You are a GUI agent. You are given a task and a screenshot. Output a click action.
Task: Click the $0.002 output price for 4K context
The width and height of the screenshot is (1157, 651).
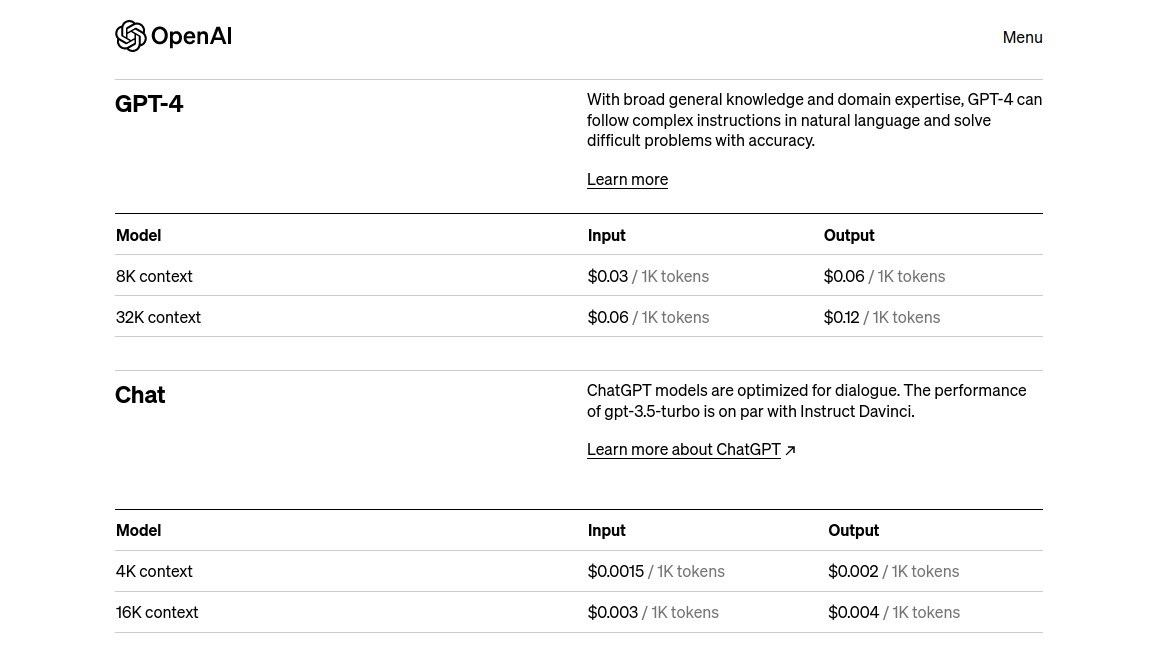pos(853,571)
